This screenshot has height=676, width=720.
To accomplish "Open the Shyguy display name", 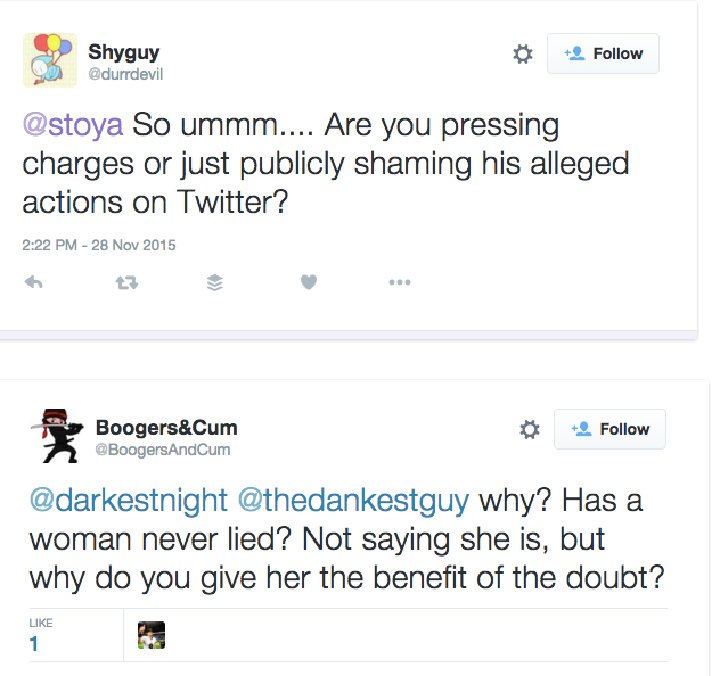I will tap(124, 52).
